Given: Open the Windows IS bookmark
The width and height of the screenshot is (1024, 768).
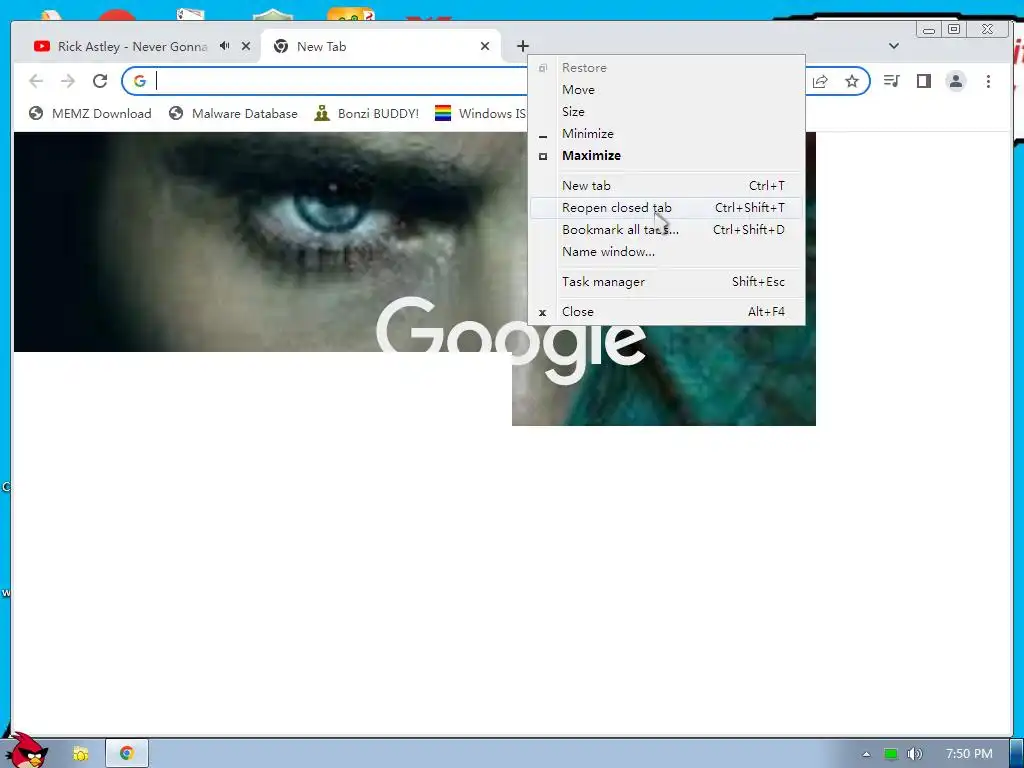Looking at the screenshot, I should (x=481, y=114).
